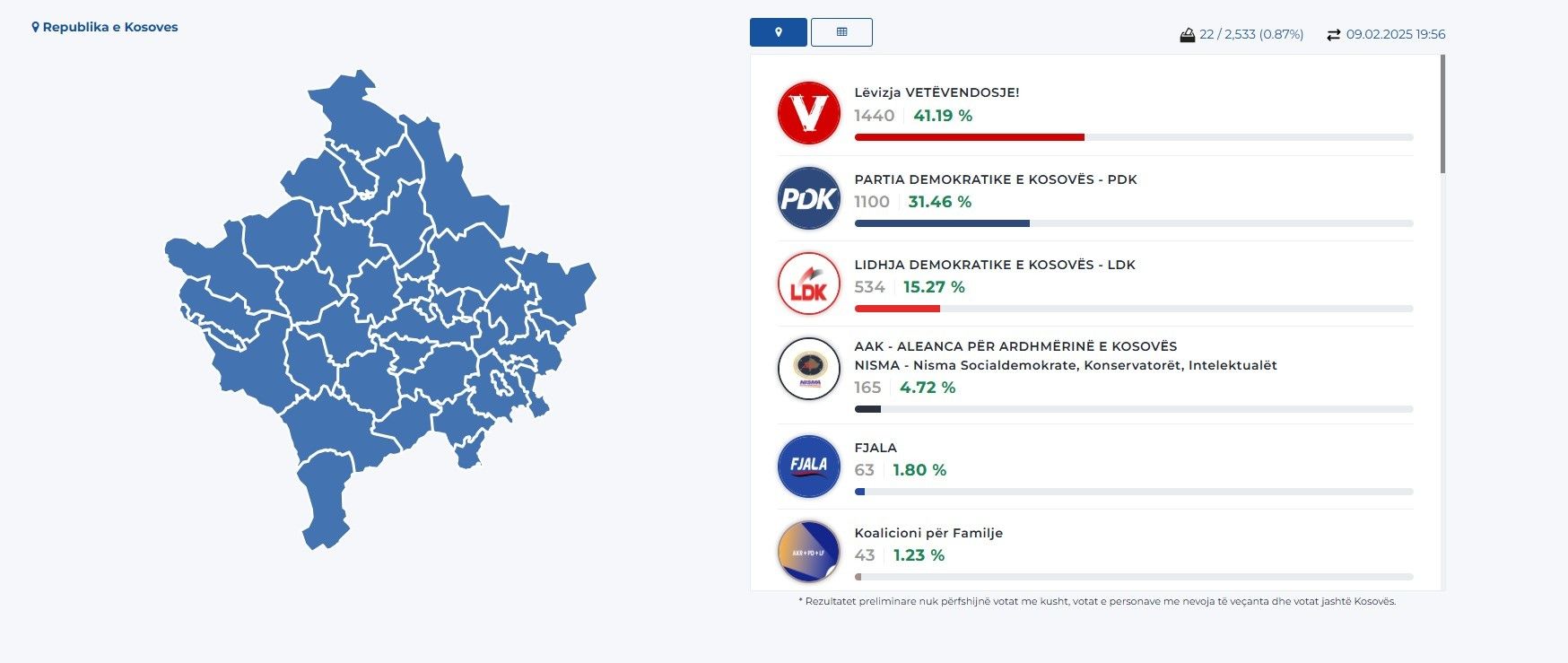Click the Koalicioni për Familje logo

[x=808, y=551]
